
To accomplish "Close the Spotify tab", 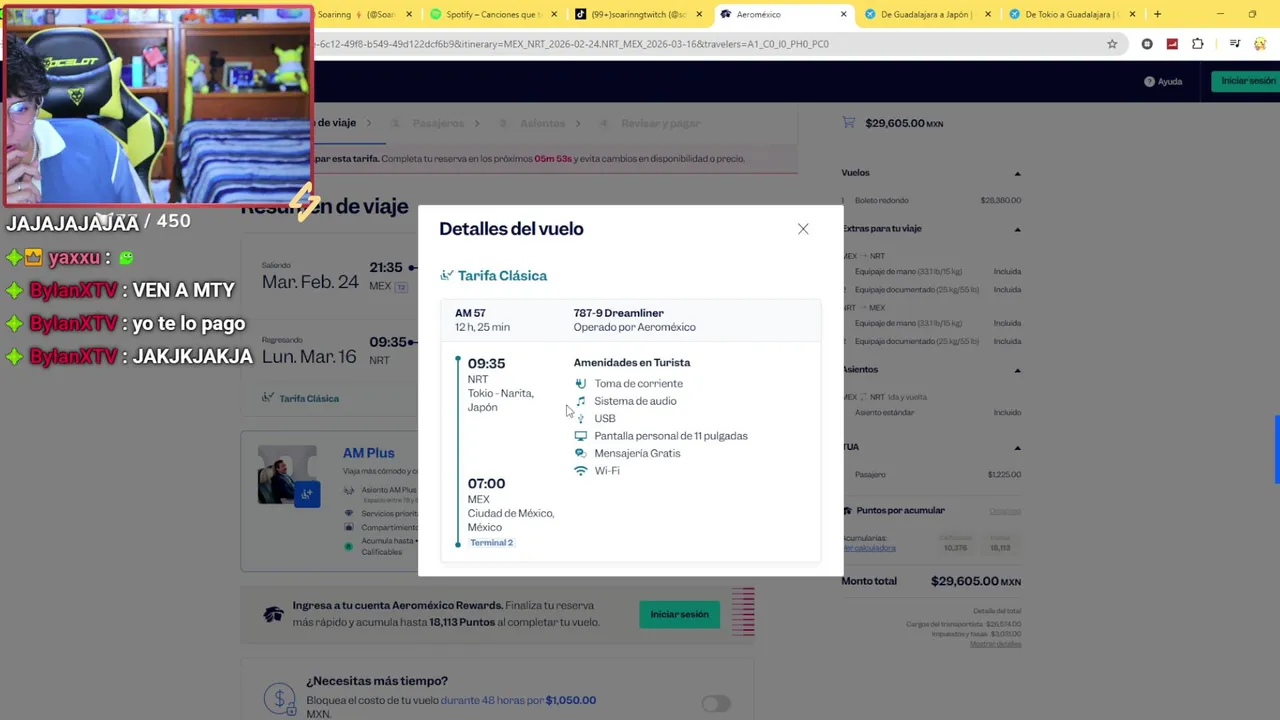I will click(555, 14).
